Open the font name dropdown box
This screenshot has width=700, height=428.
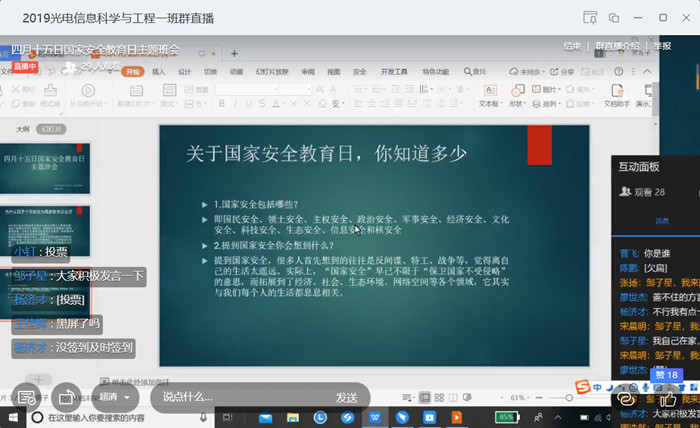[247, 89]
